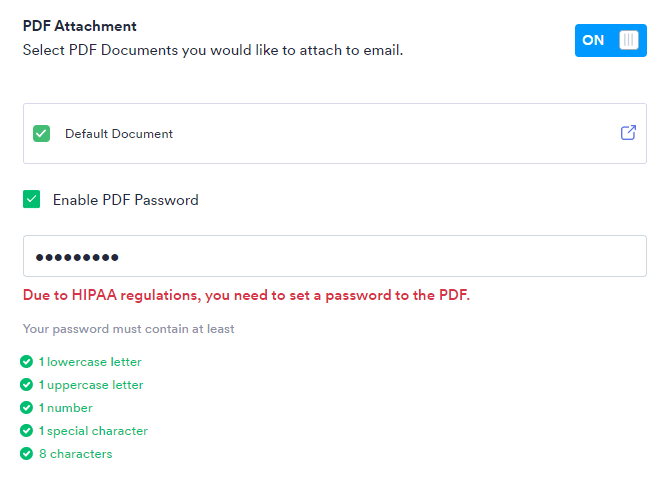The image size is (667, 480).
Task: Click the 8 characters requirement text
Action: point(75,454)
